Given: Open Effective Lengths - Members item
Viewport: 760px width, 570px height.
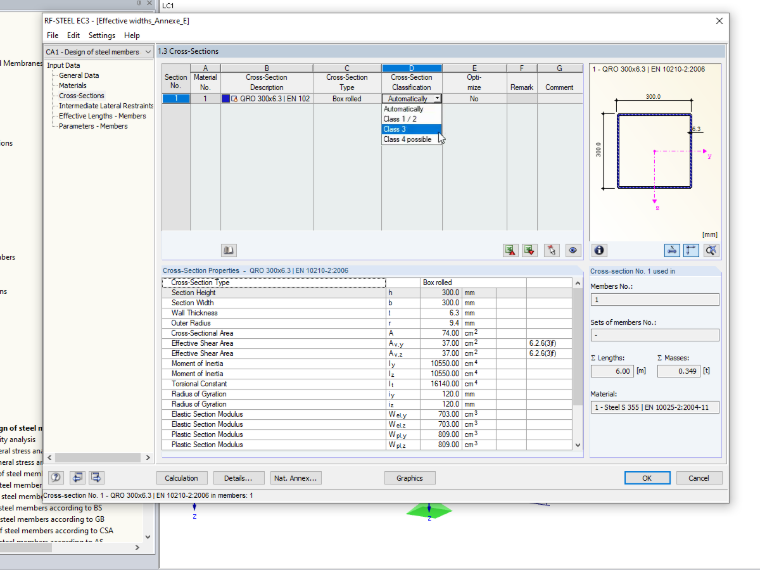Looking at the screenshot, I should pos(102,116).
